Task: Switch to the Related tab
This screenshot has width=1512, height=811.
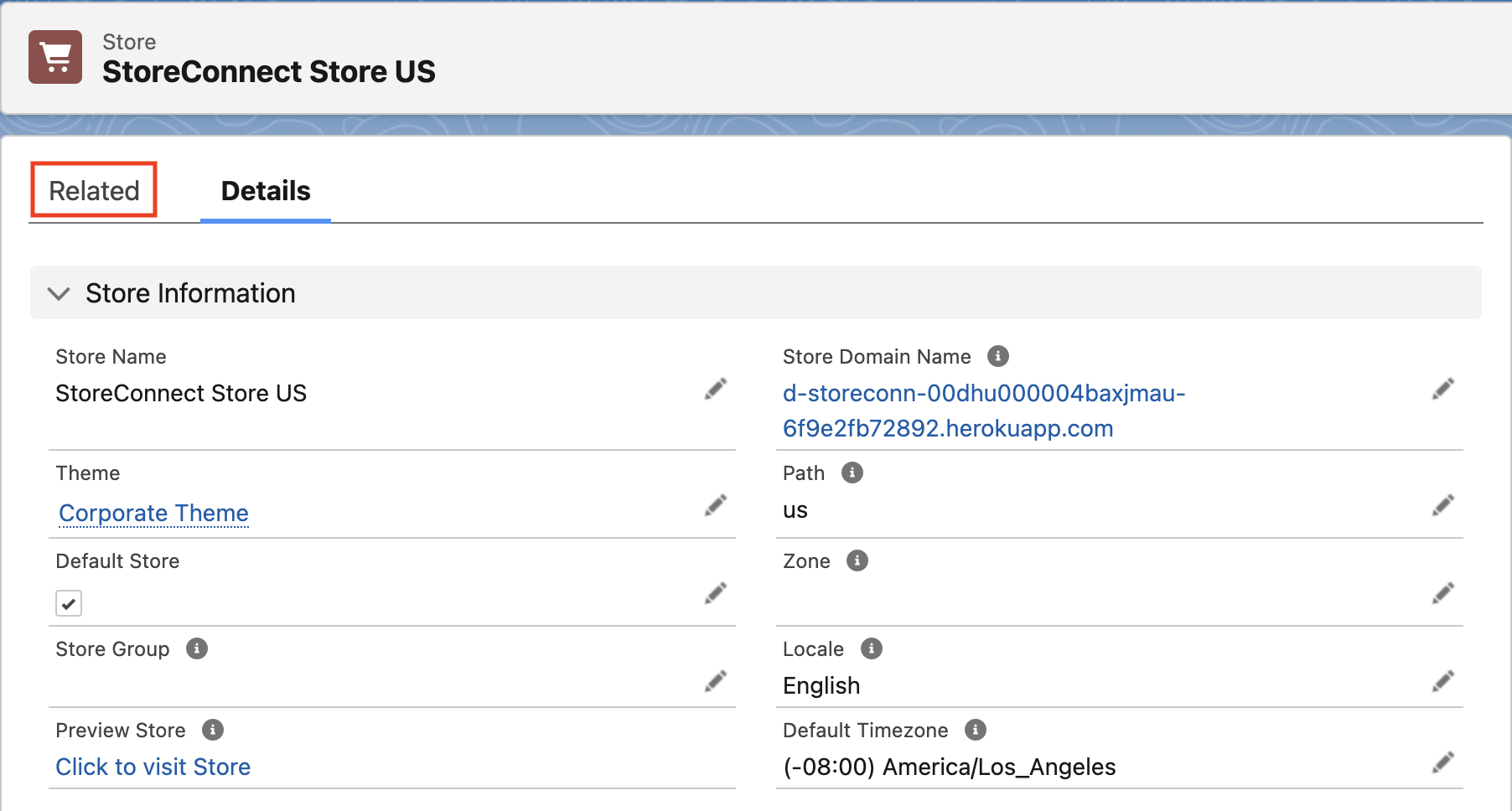Action: click(94, 191)
